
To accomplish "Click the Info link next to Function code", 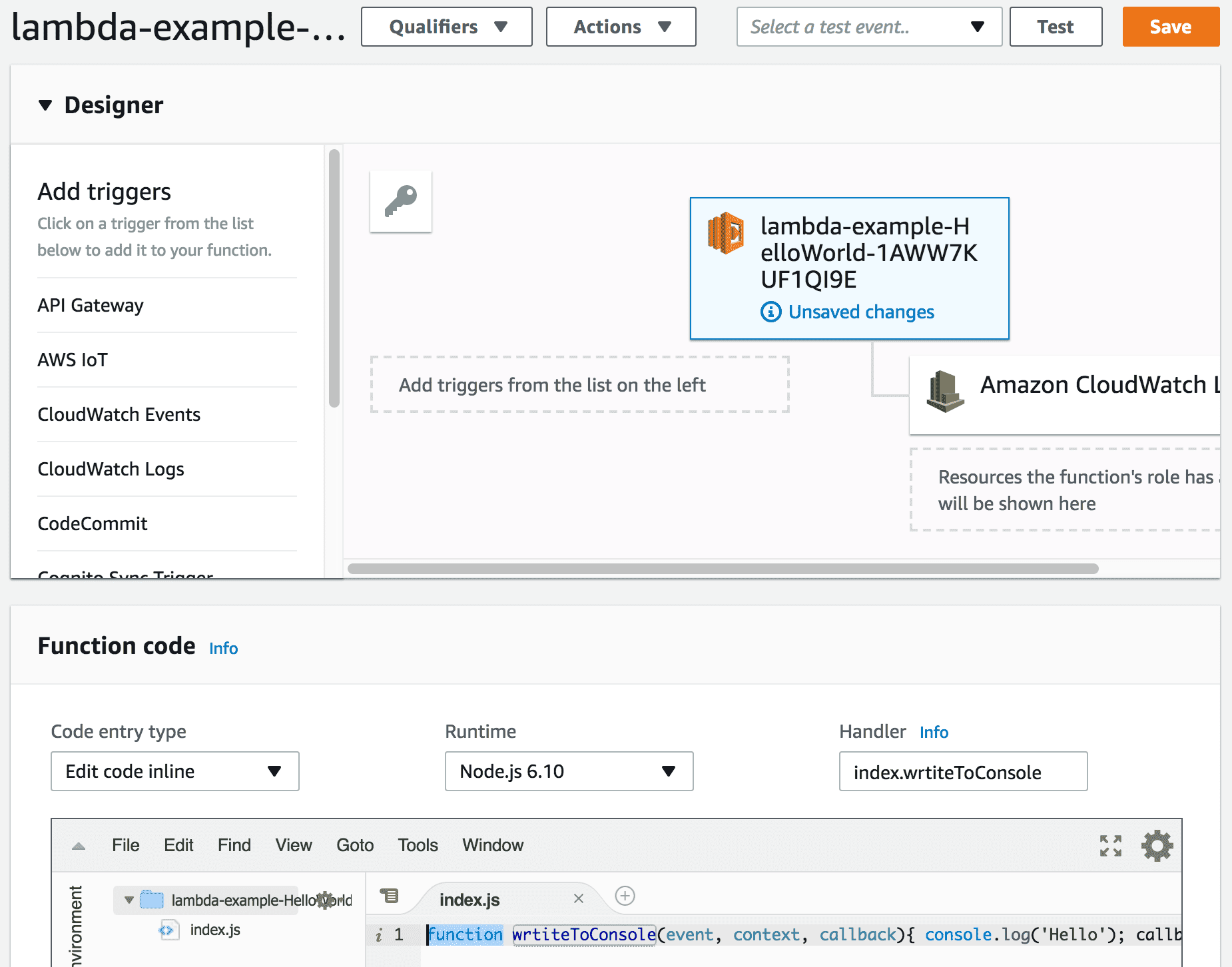I will (x=222, y=648).
